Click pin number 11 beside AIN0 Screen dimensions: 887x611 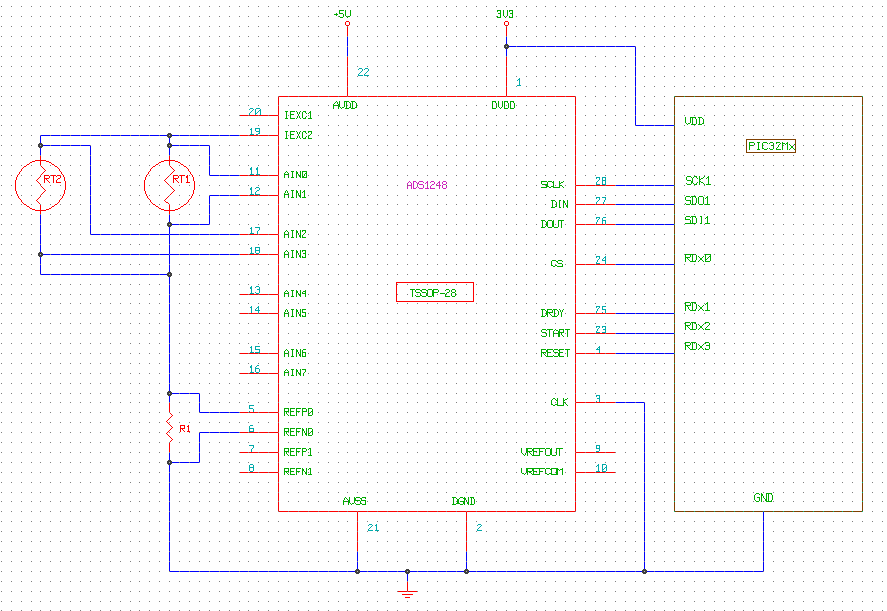255,171
